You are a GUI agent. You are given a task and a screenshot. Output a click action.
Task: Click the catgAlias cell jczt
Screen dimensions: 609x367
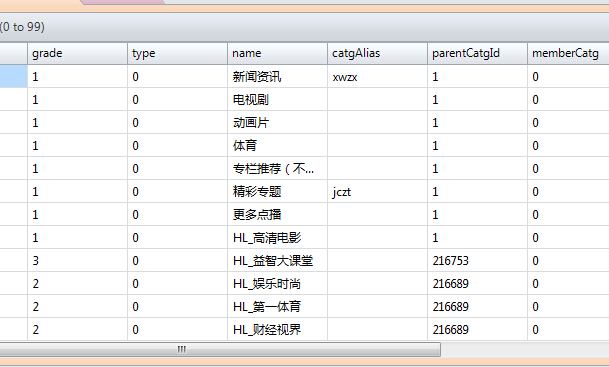point(377,191)
